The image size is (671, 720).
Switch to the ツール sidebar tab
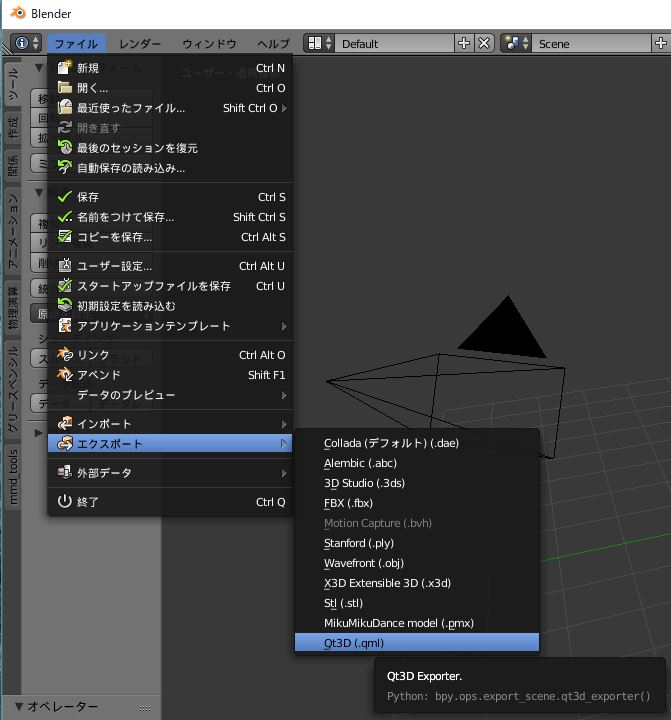point(13,84)
